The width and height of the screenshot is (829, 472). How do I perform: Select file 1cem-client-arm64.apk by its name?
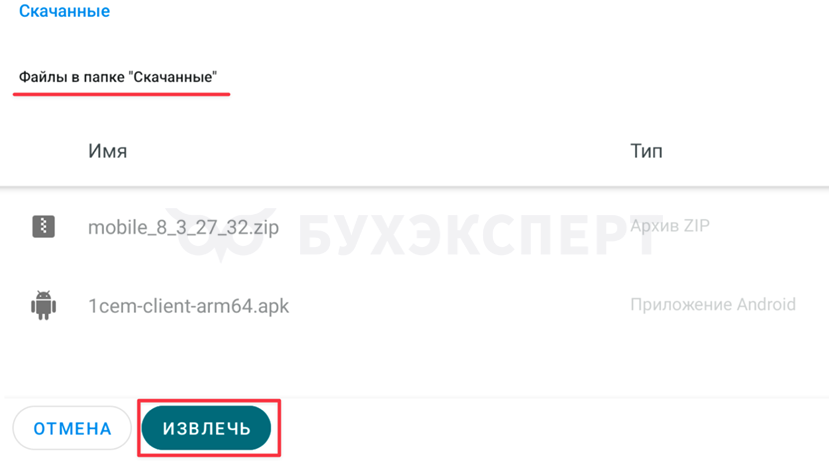click(x=188, y=306)
